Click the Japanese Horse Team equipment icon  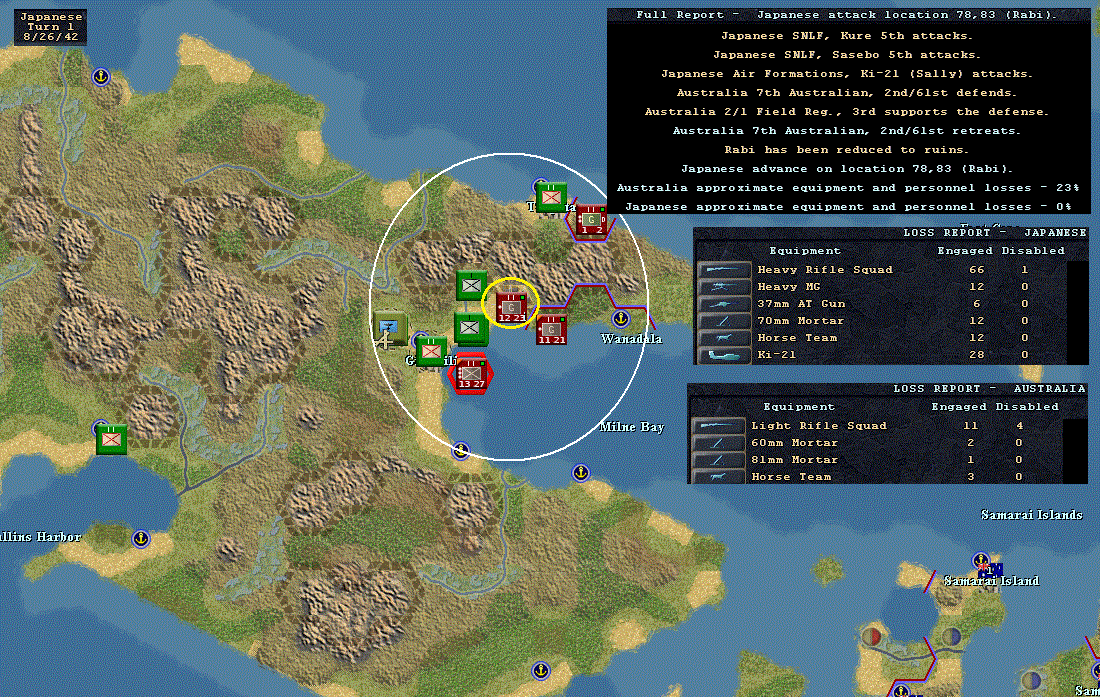click(x=724, y=337)
